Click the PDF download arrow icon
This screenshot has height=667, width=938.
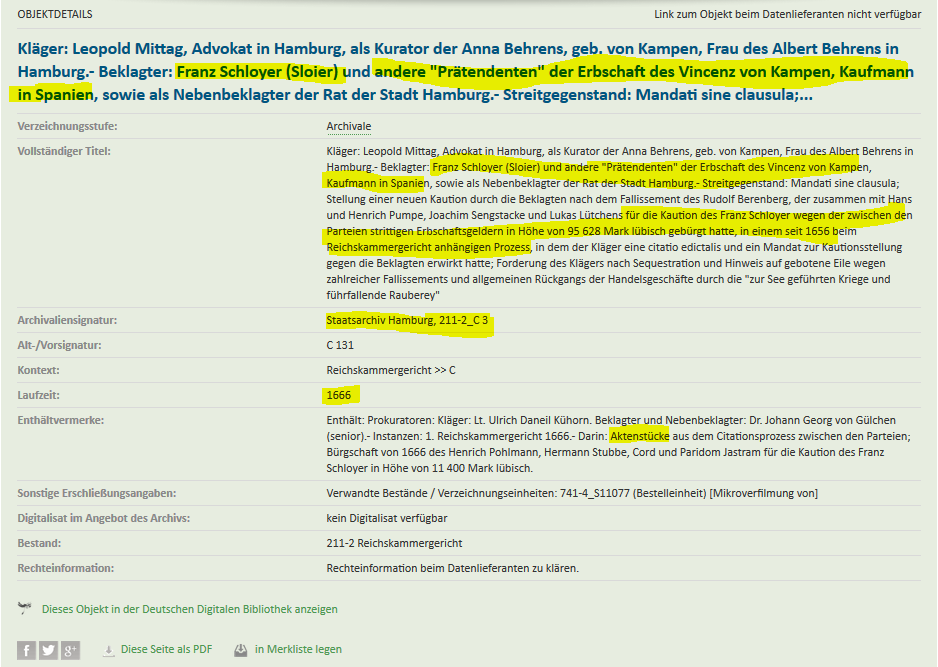coord(109,650)
